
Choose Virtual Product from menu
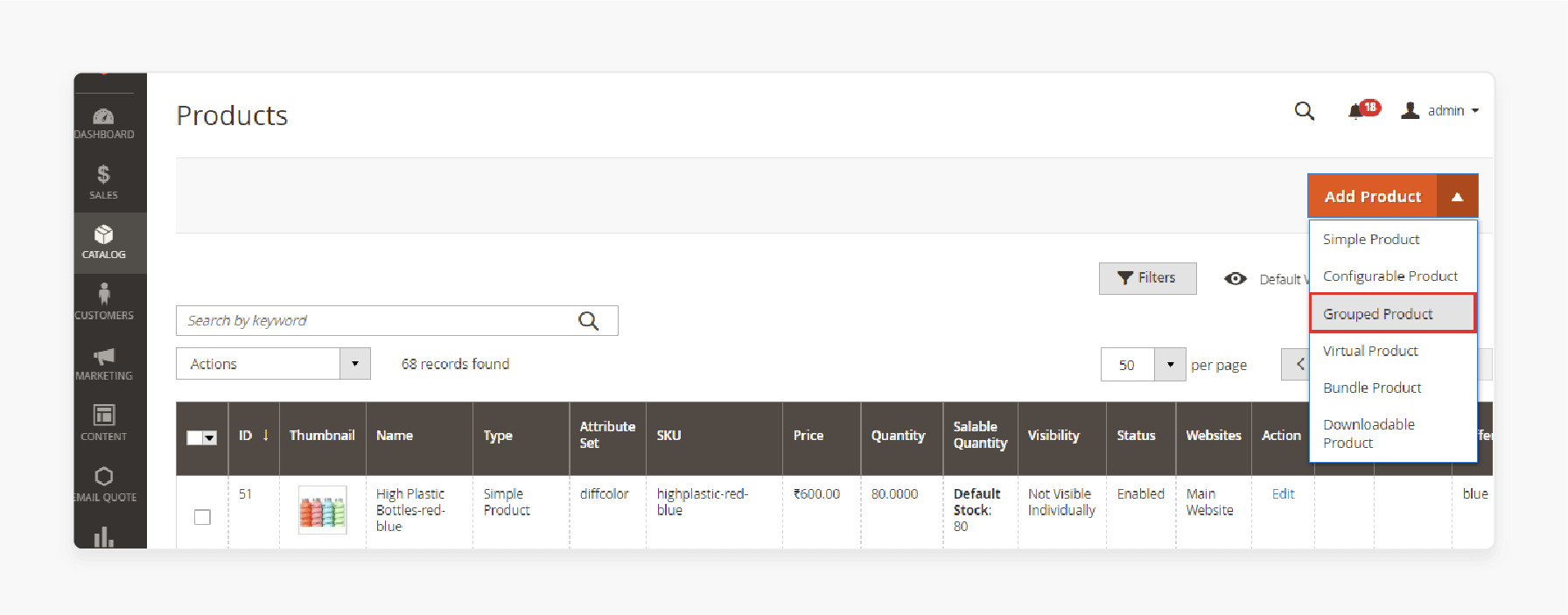1393,351
